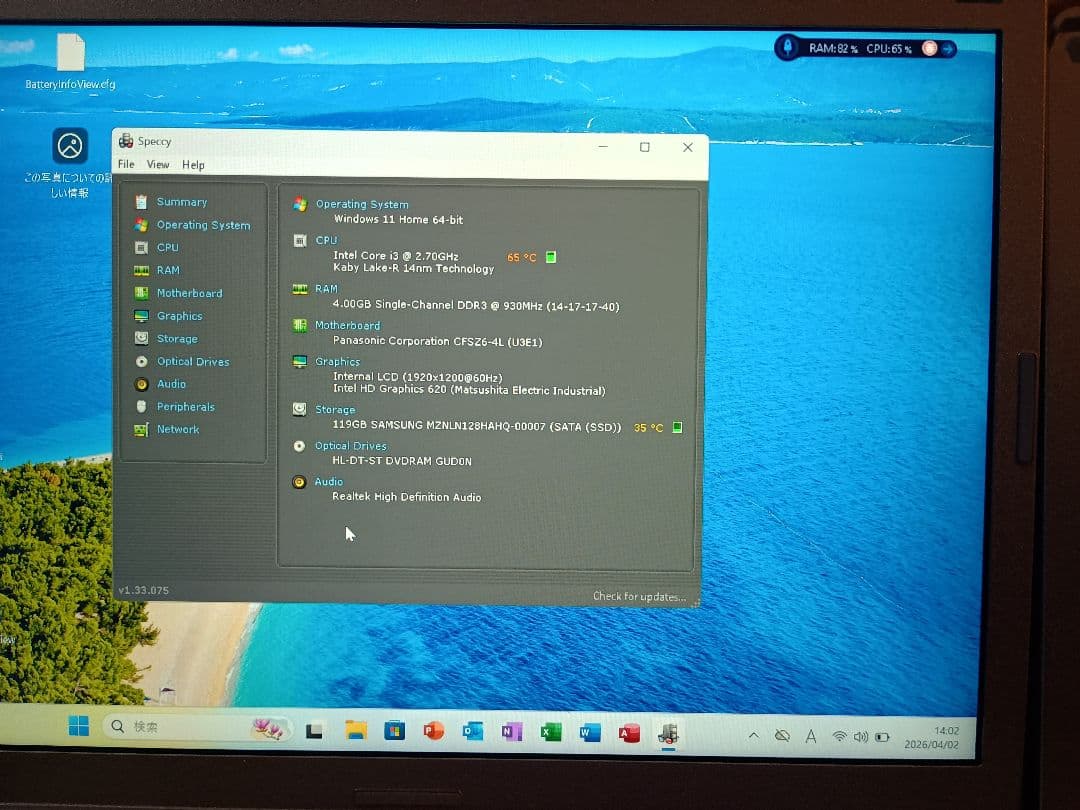The image size is (1080, 810).
Task: Select the RAM icon in the sidebar
Action: pyautogui.click(x=142, y=271)
